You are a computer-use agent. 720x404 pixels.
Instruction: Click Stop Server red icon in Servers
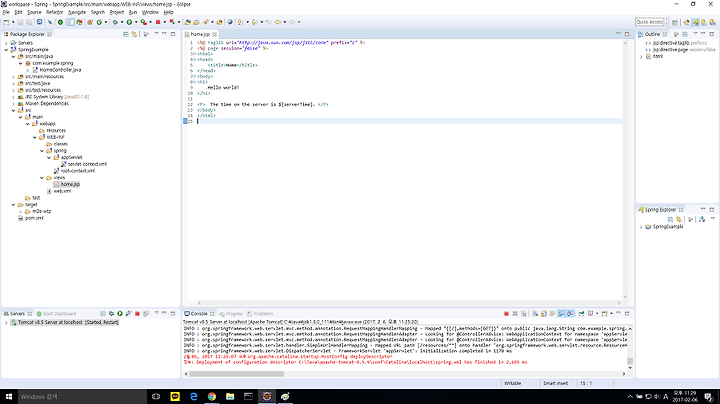coord(137,314)
